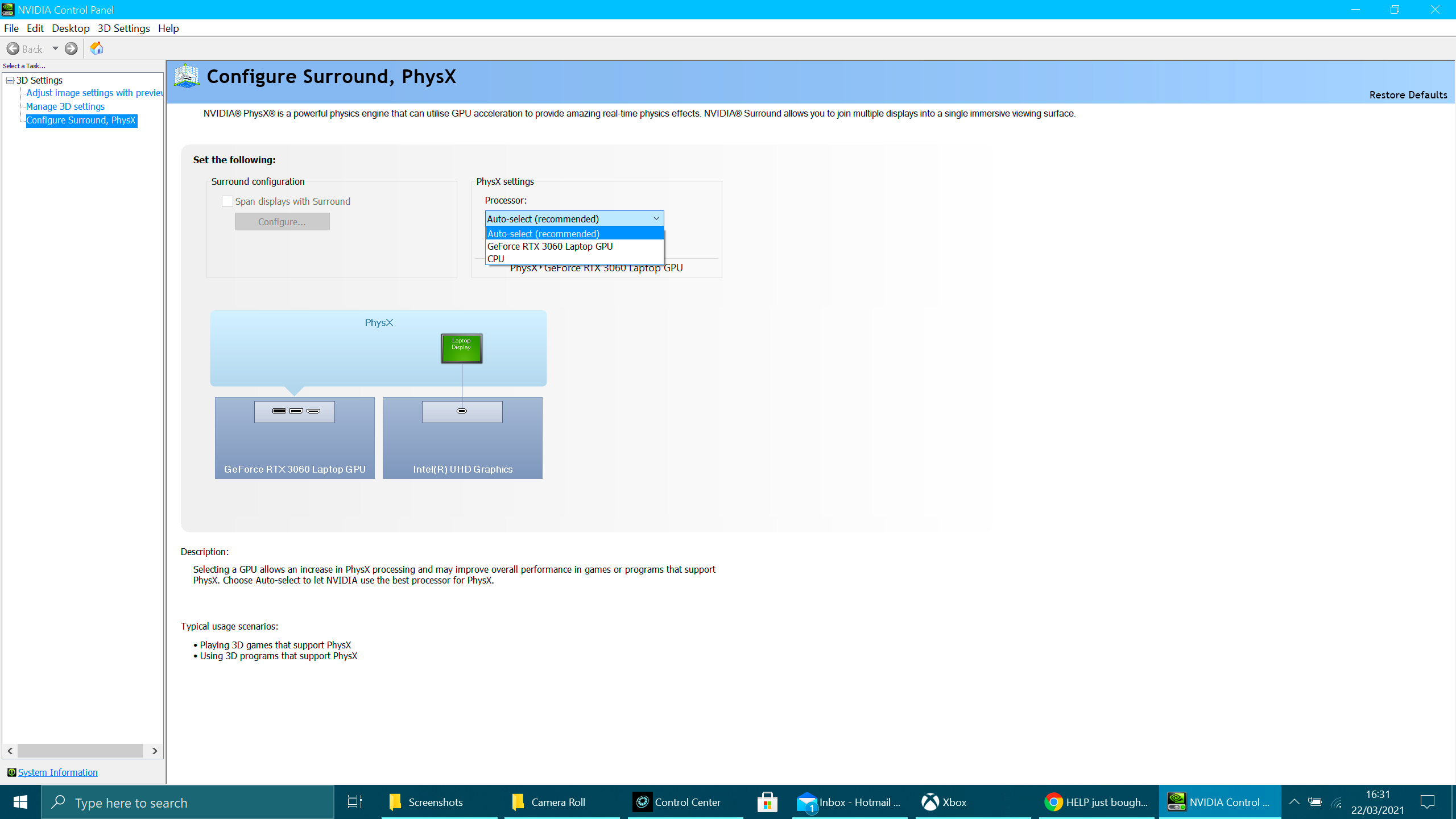Image resolution: width=1456 pixels, height=819 pixels.
Task: Toggle Span displays with Surround checkbox
Action: pyautogui.click(x=227, y=201)
